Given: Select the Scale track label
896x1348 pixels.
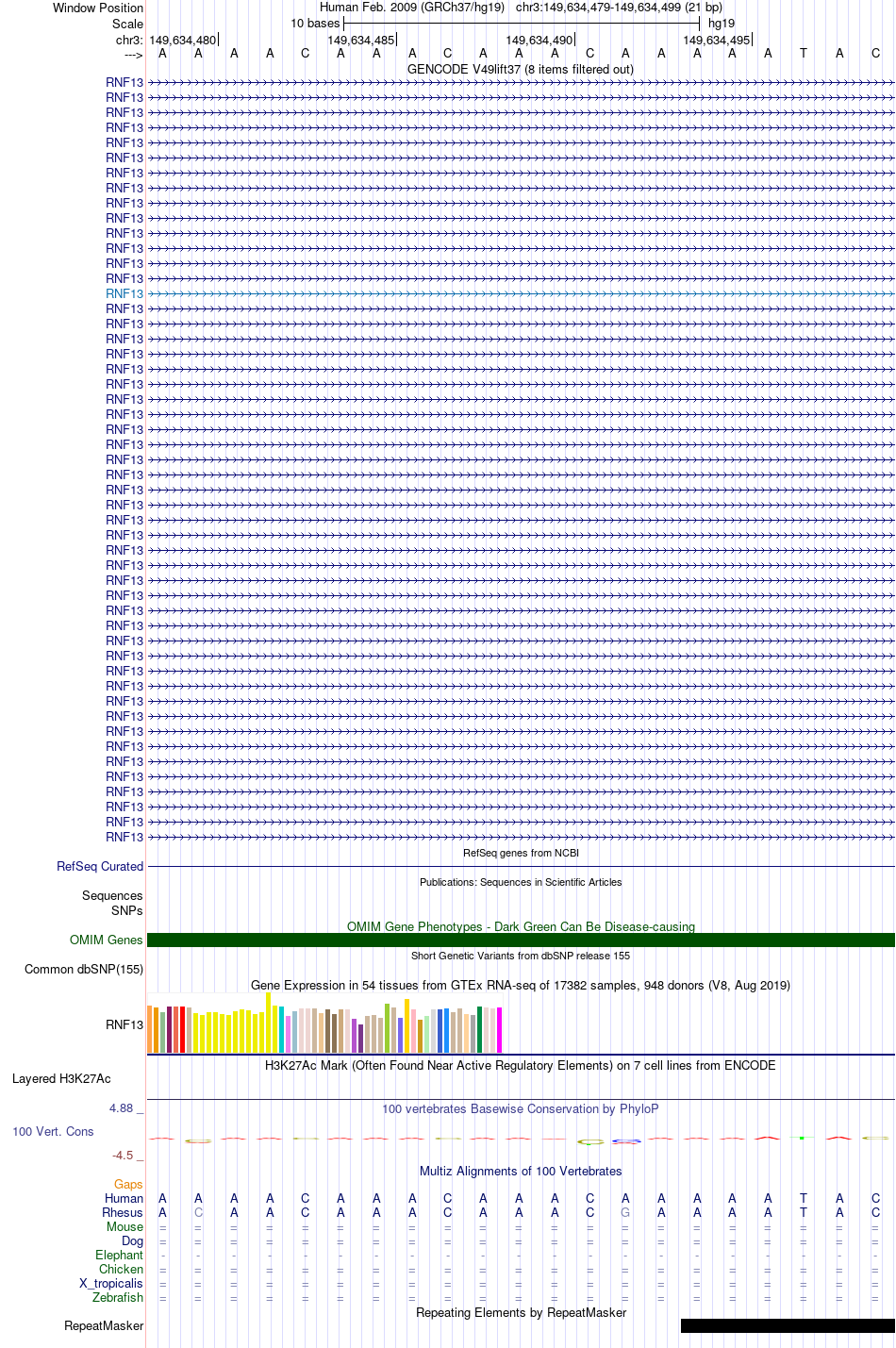Looking at the screenshot, I should click(127, 24).
